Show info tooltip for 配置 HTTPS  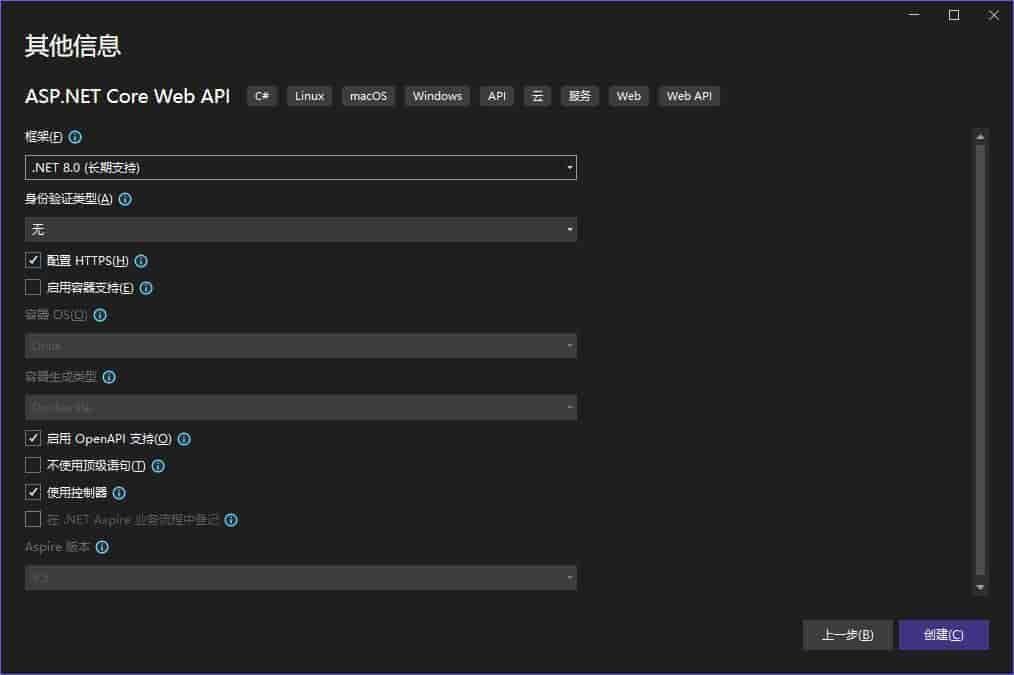(x=141, y=261)
